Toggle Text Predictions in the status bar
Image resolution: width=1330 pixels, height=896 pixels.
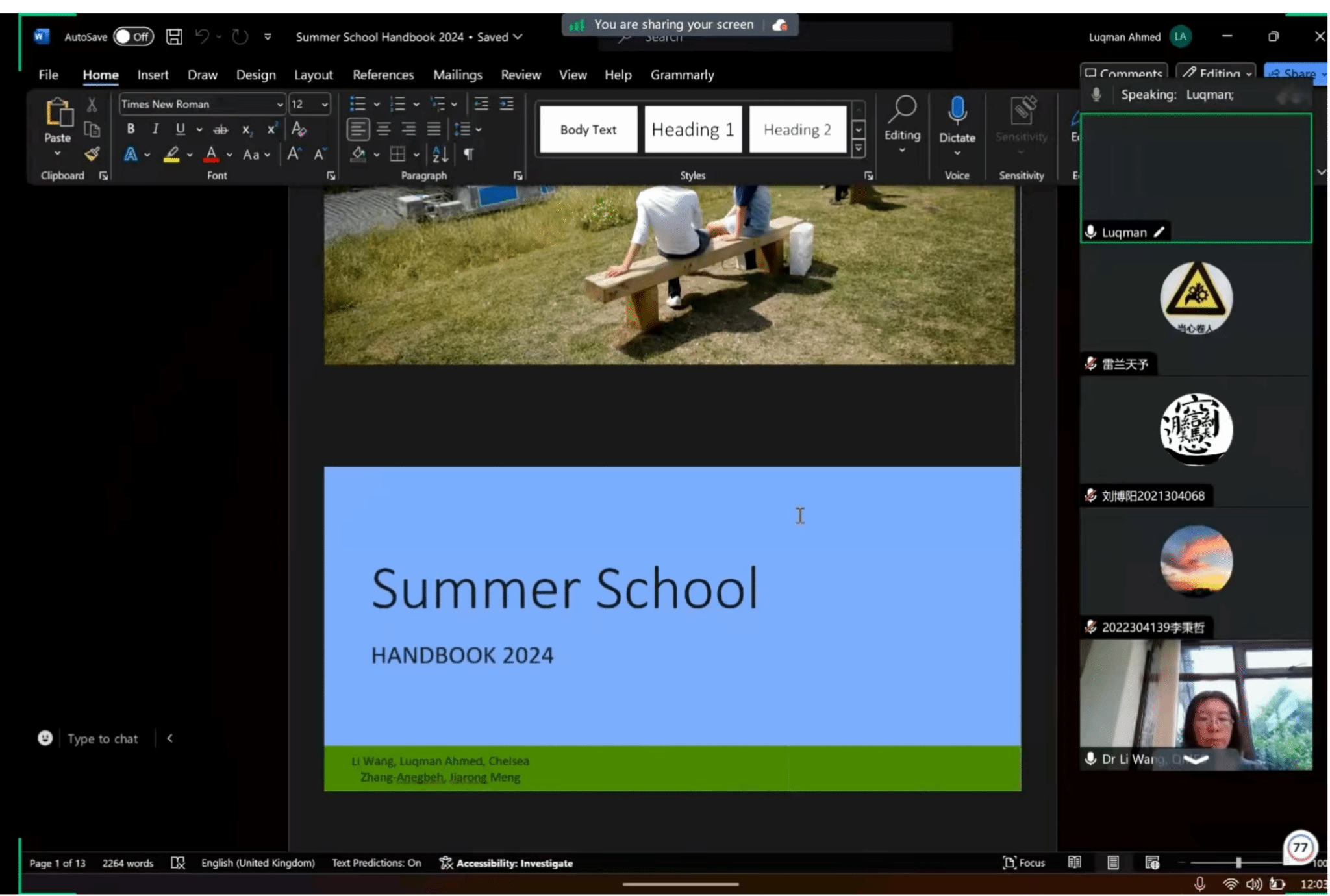(376, 863)
